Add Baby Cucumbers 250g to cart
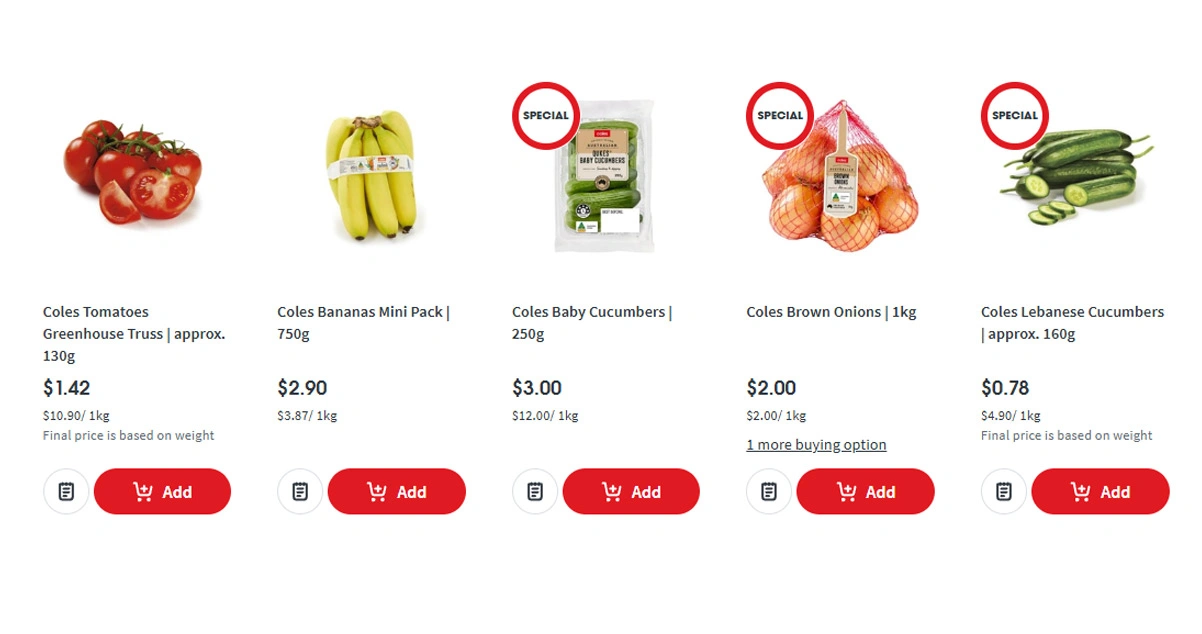This screenshot has height=634, width=1202. tap(631, 491)
